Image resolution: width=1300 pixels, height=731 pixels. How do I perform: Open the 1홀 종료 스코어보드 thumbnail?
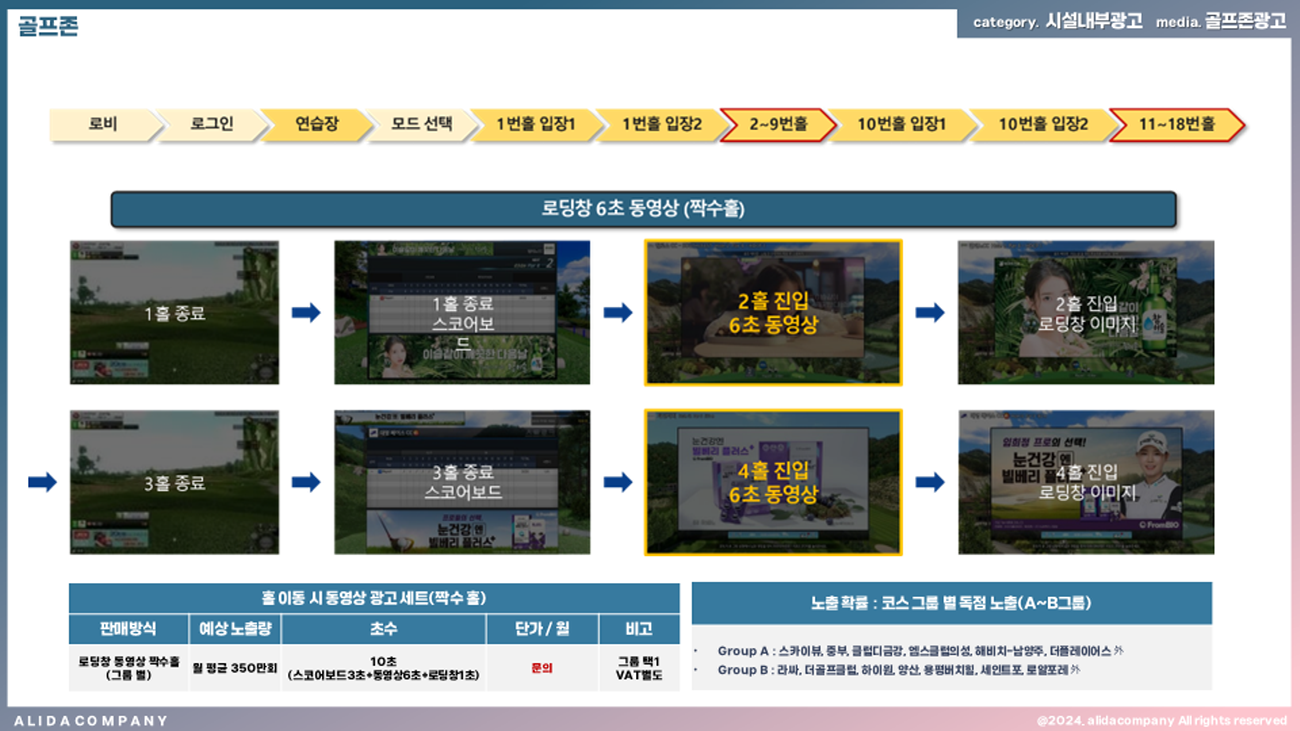(462, 312)
